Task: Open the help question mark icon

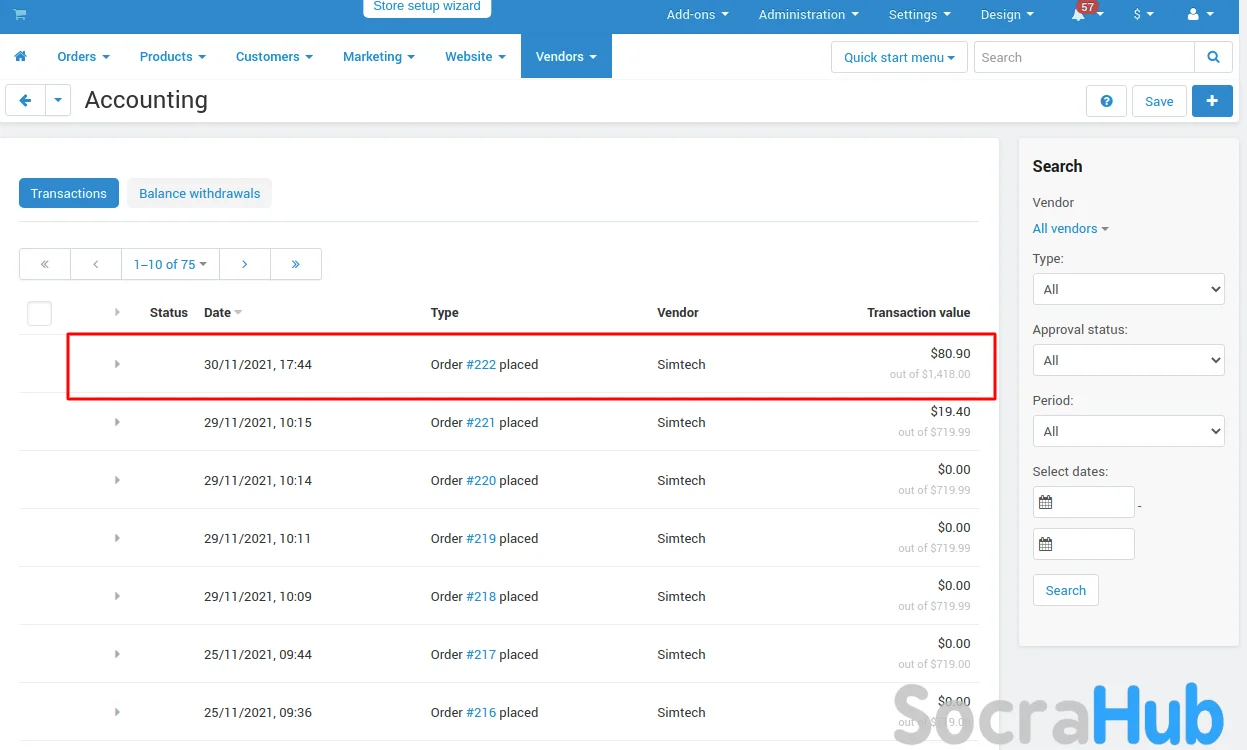Action: pyautogui.click(x=1106, y=101)
